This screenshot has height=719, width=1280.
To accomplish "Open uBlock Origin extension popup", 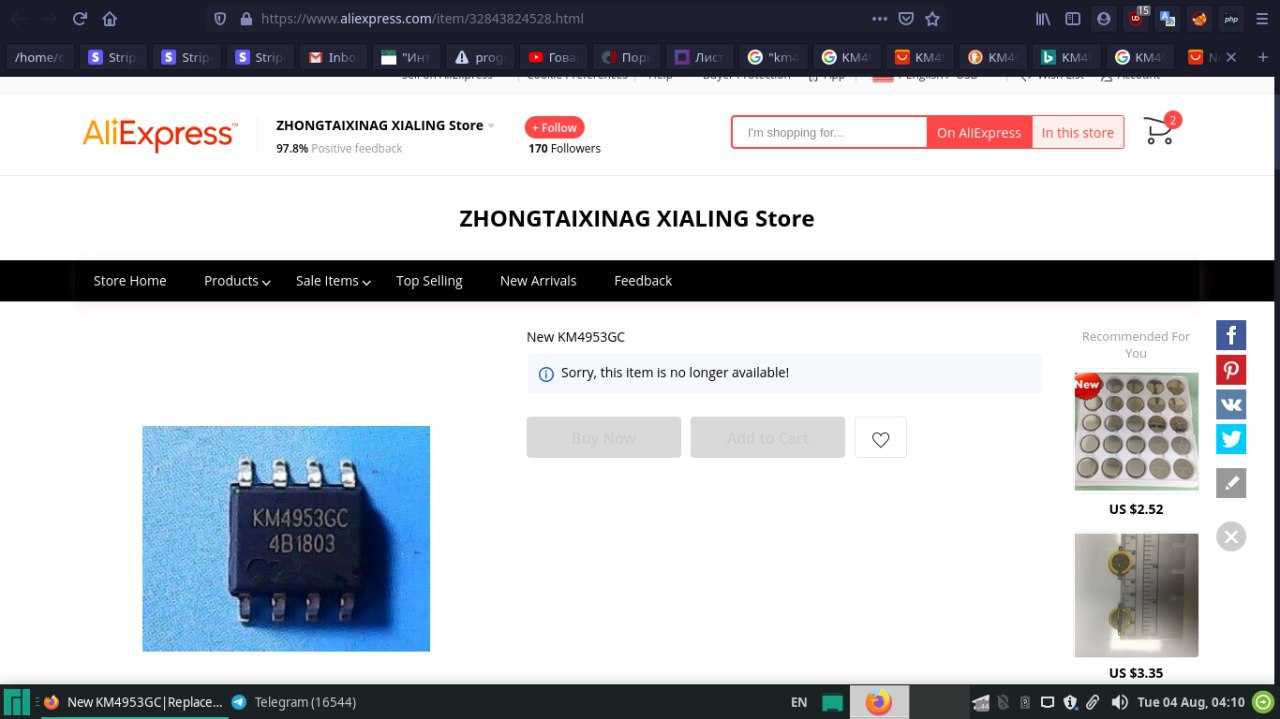I will click(x=1137, y=18).
